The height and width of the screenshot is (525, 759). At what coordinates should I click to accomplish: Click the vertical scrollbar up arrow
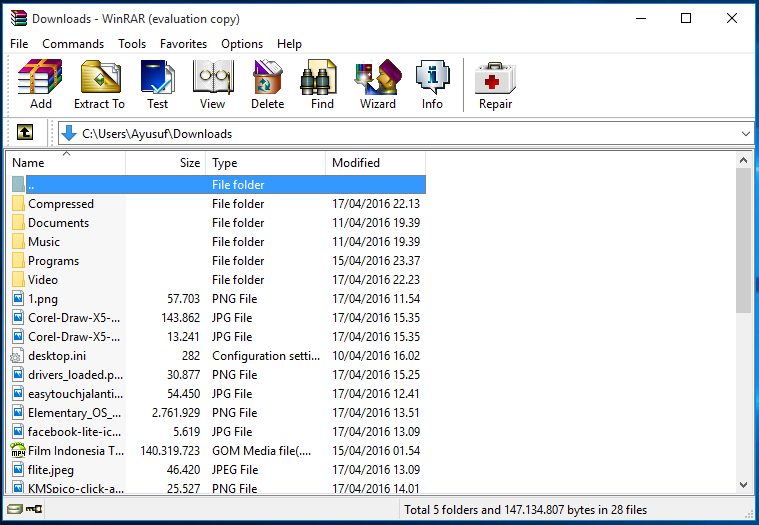click(744, 160)
